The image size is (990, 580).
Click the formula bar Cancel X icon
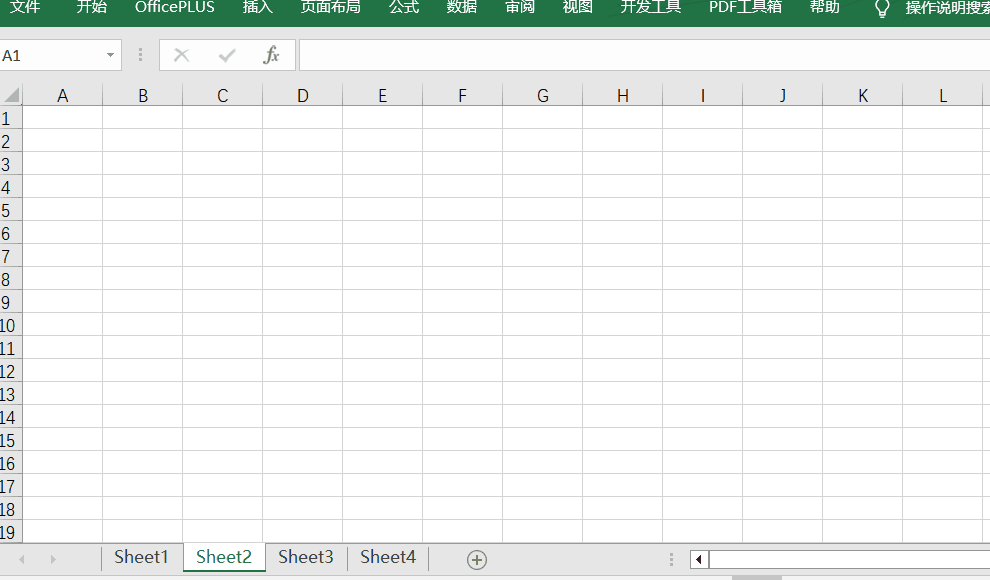point(182,56)
